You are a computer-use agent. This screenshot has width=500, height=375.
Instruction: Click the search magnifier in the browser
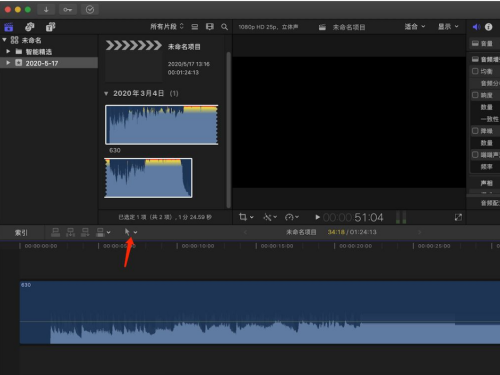(225, 27)
